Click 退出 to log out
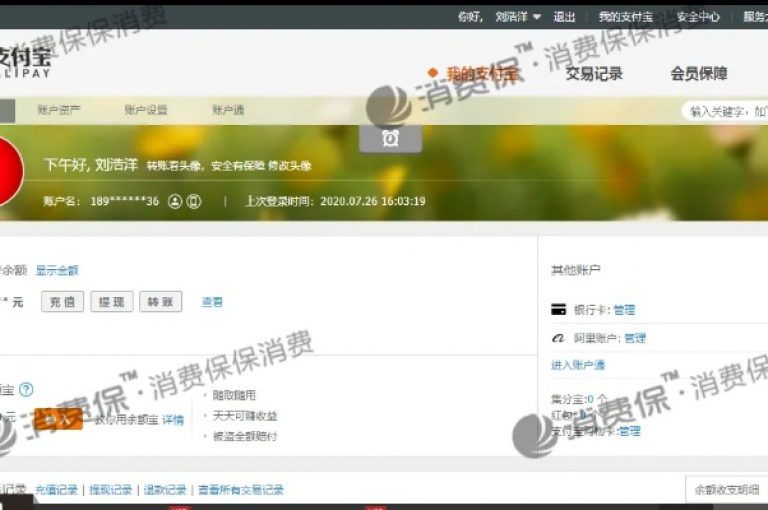 coord(564,17)
